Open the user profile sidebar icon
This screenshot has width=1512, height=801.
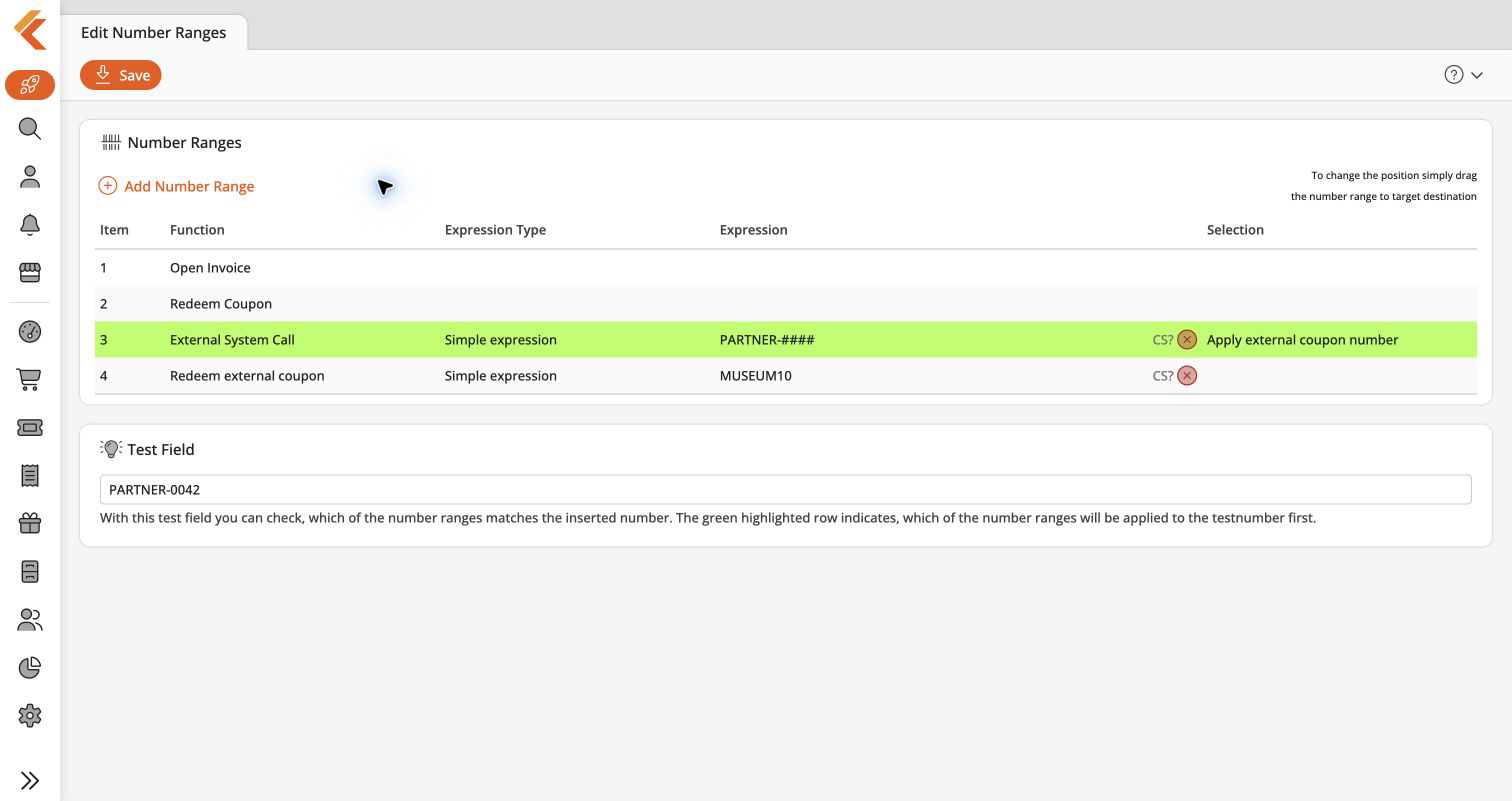[30, 177]
